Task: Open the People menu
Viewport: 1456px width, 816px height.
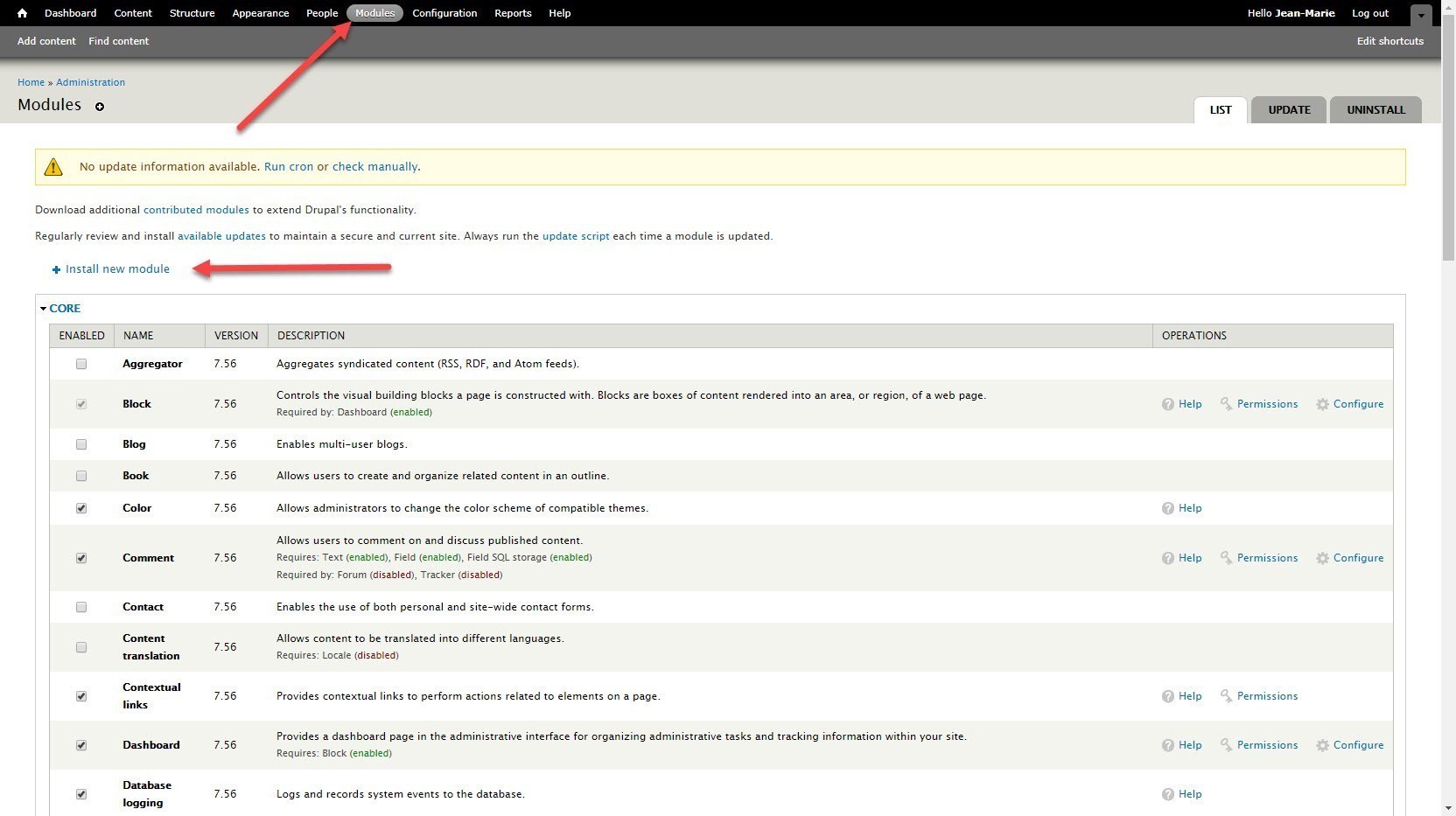Action: click(321, 13)
